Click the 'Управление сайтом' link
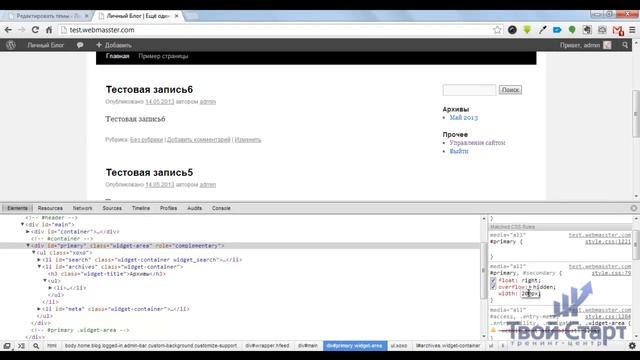 [x=478, y=143]
